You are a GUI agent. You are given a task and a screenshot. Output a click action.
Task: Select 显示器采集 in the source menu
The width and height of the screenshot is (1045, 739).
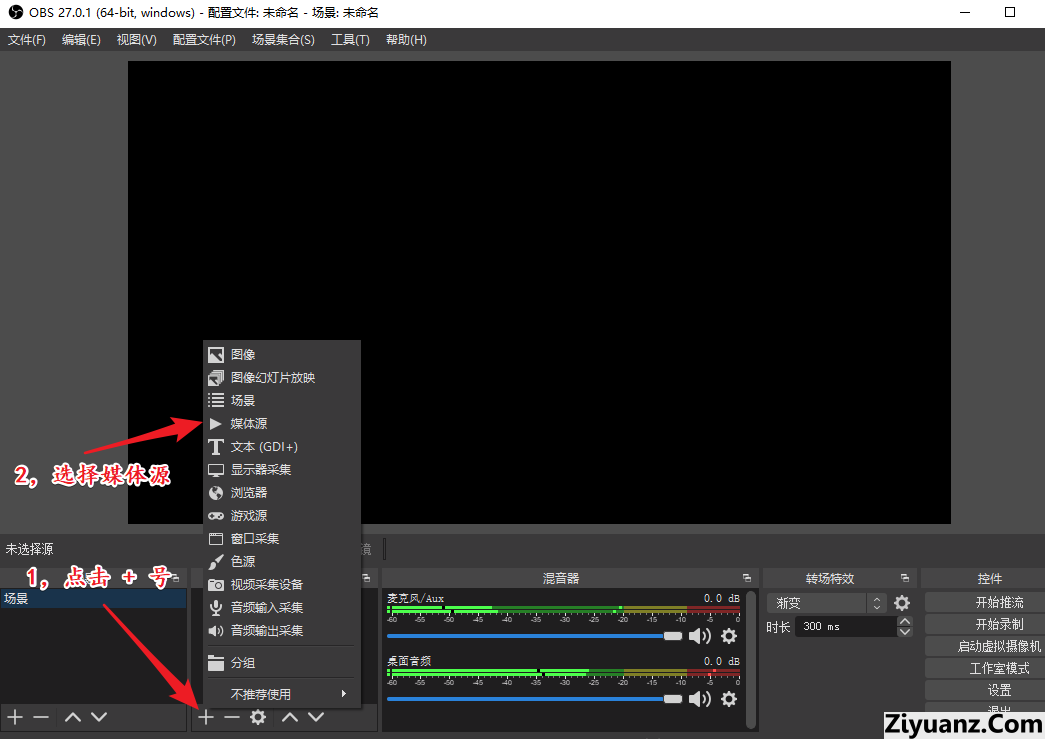click(260, 470)
